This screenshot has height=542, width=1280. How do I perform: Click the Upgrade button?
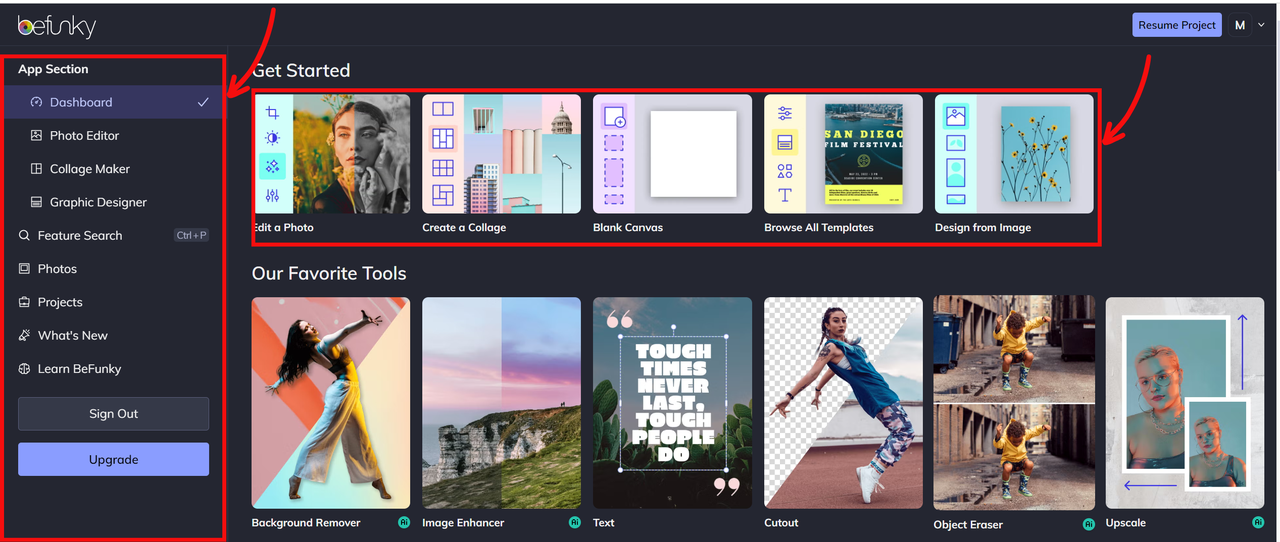pyautogui.click(x=113, y=459)
